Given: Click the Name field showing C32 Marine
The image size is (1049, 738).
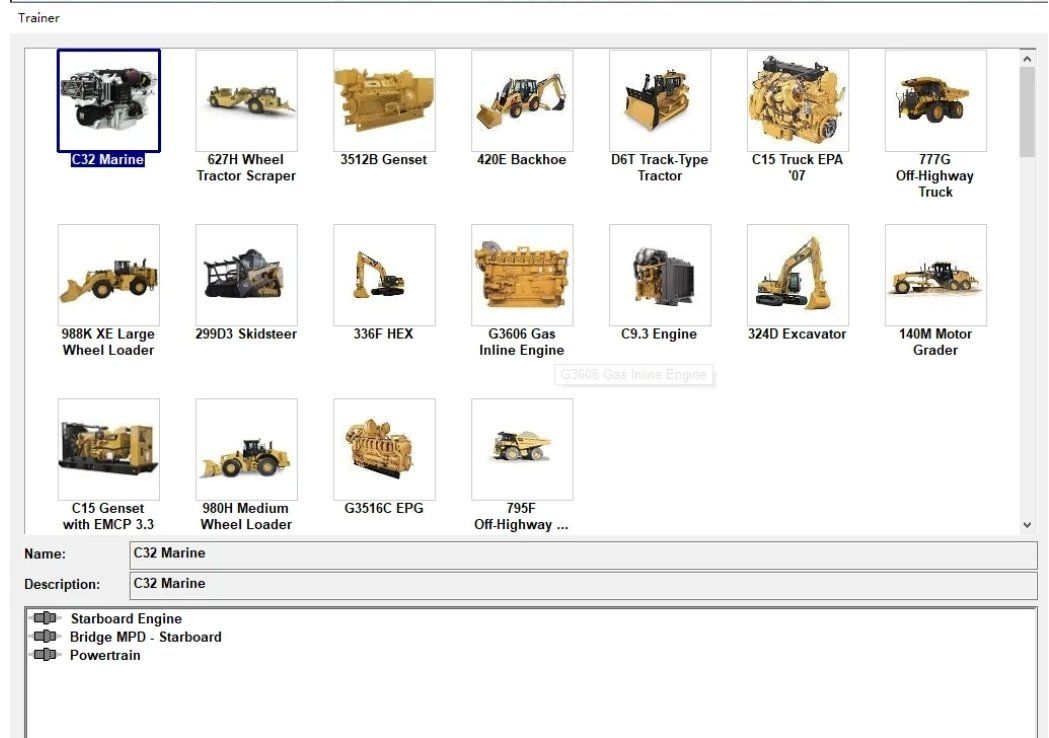Looking at the screenshot, I should click(x=583, y=554).
